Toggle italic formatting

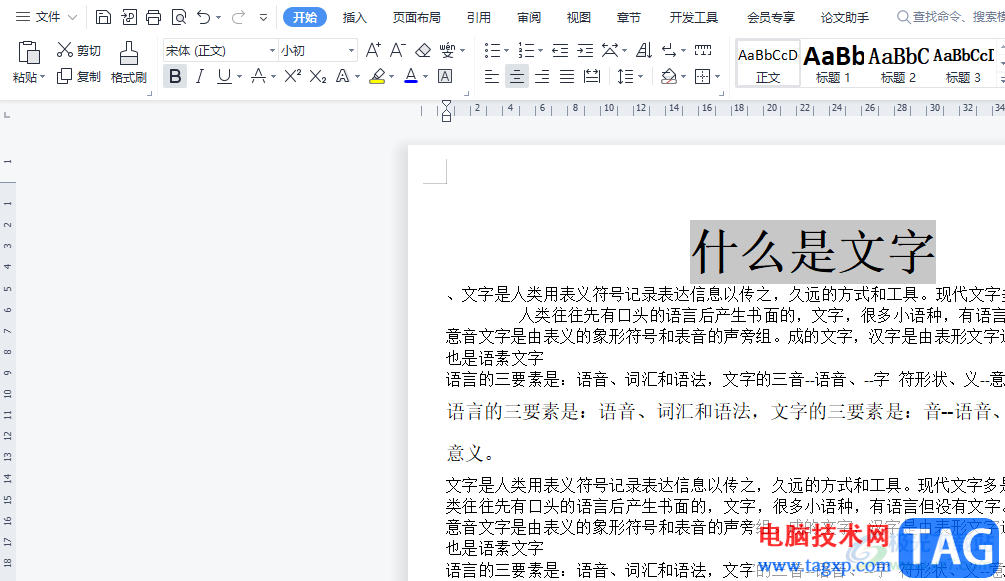click(x=200, y=76)
